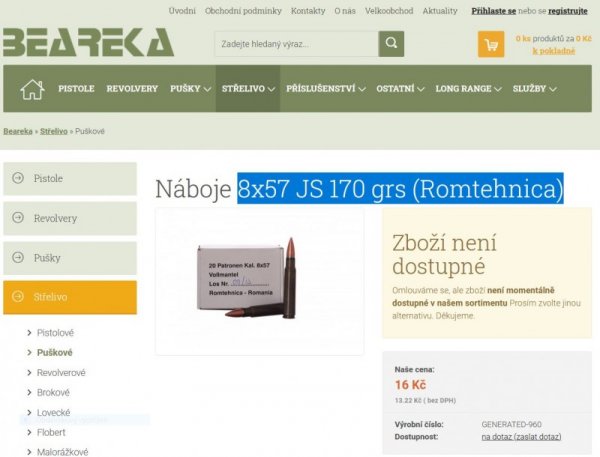The width and height of the screenshot is (600, 457).
Task: Open the Revolvery menu item
Action: click(132, 89)
